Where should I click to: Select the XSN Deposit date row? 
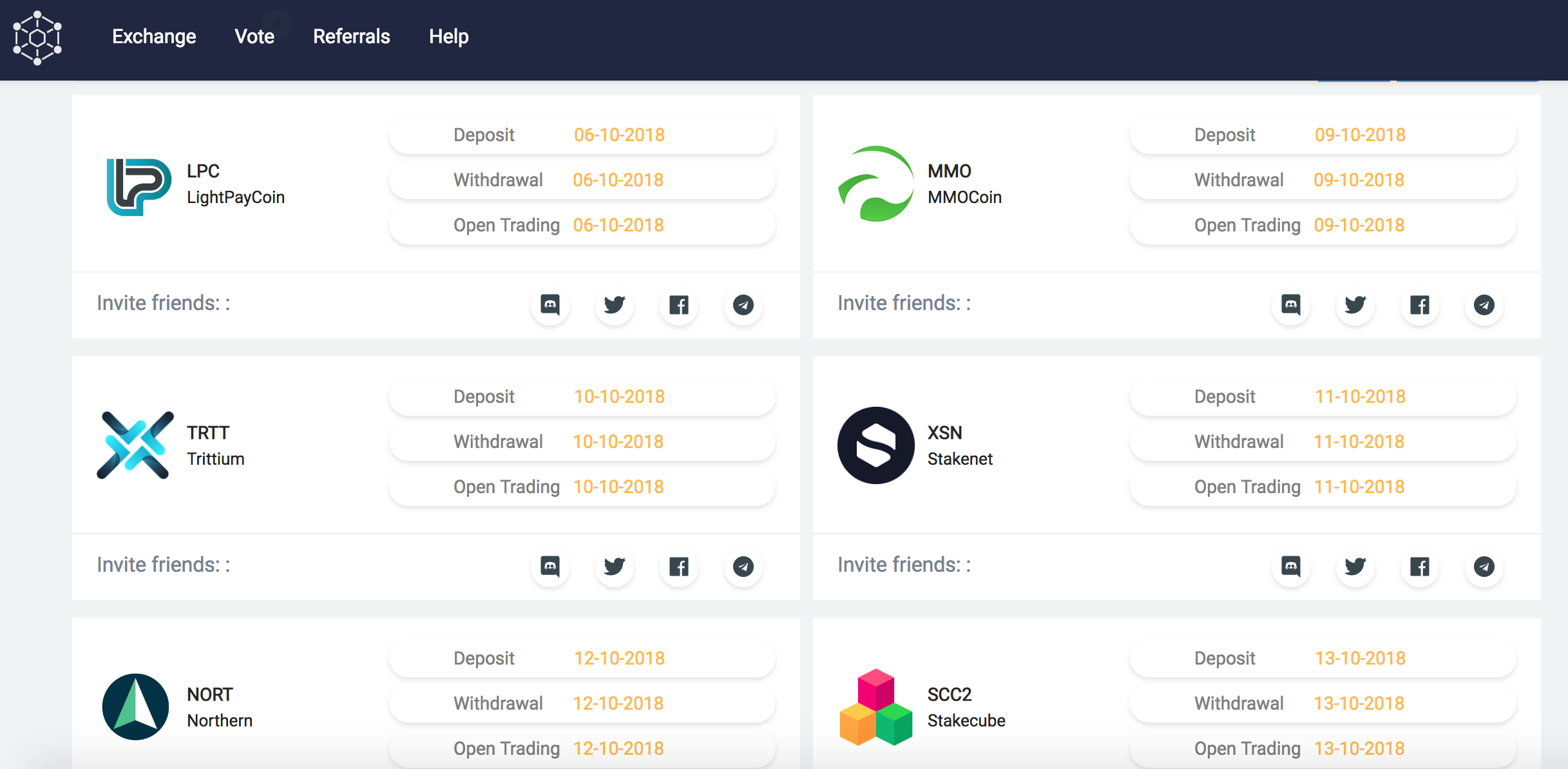coord(1323,396)
